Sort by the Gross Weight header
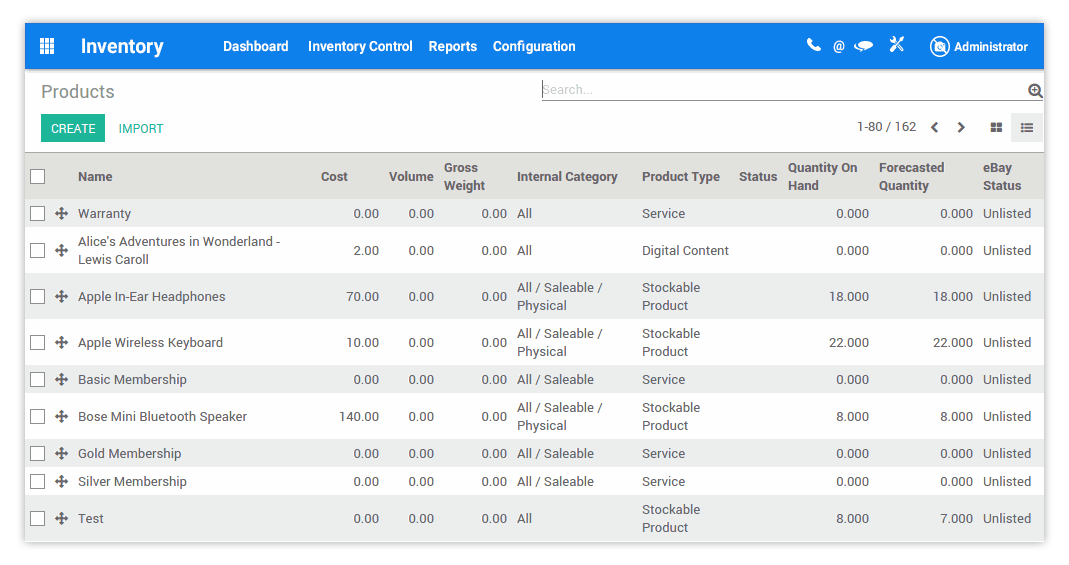 click(464, 177)
